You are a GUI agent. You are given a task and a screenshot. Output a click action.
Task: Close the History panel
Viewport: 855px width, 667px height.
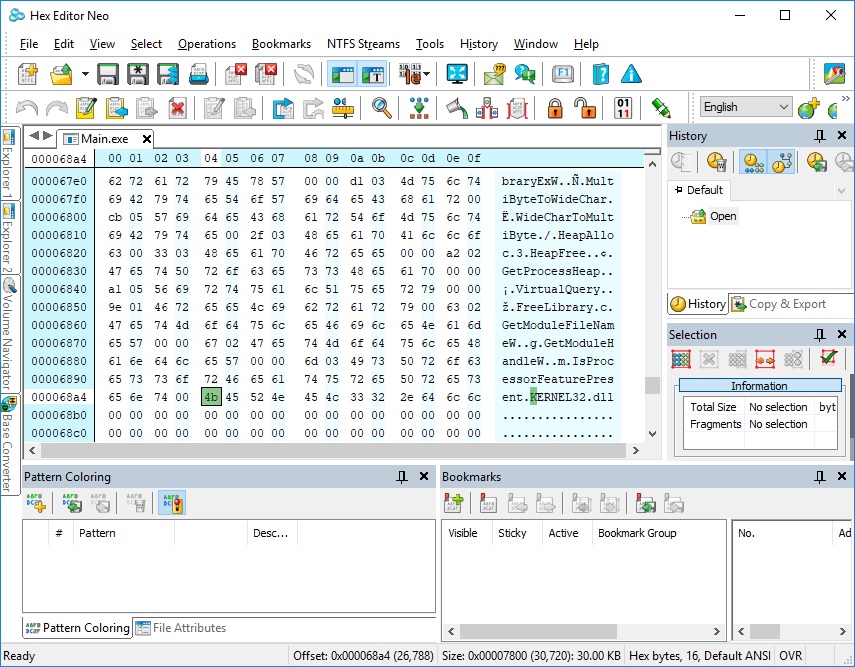(842, 135)
